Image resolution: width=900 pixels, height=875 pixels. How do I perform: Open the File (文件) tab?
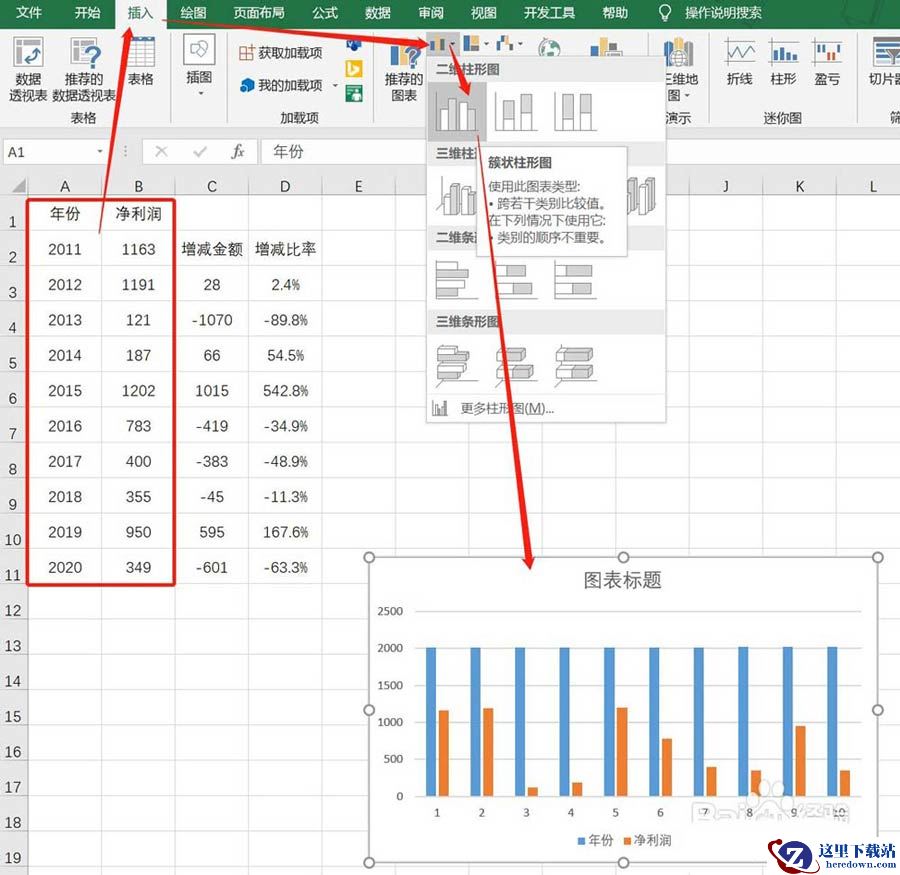pos(29,13)
